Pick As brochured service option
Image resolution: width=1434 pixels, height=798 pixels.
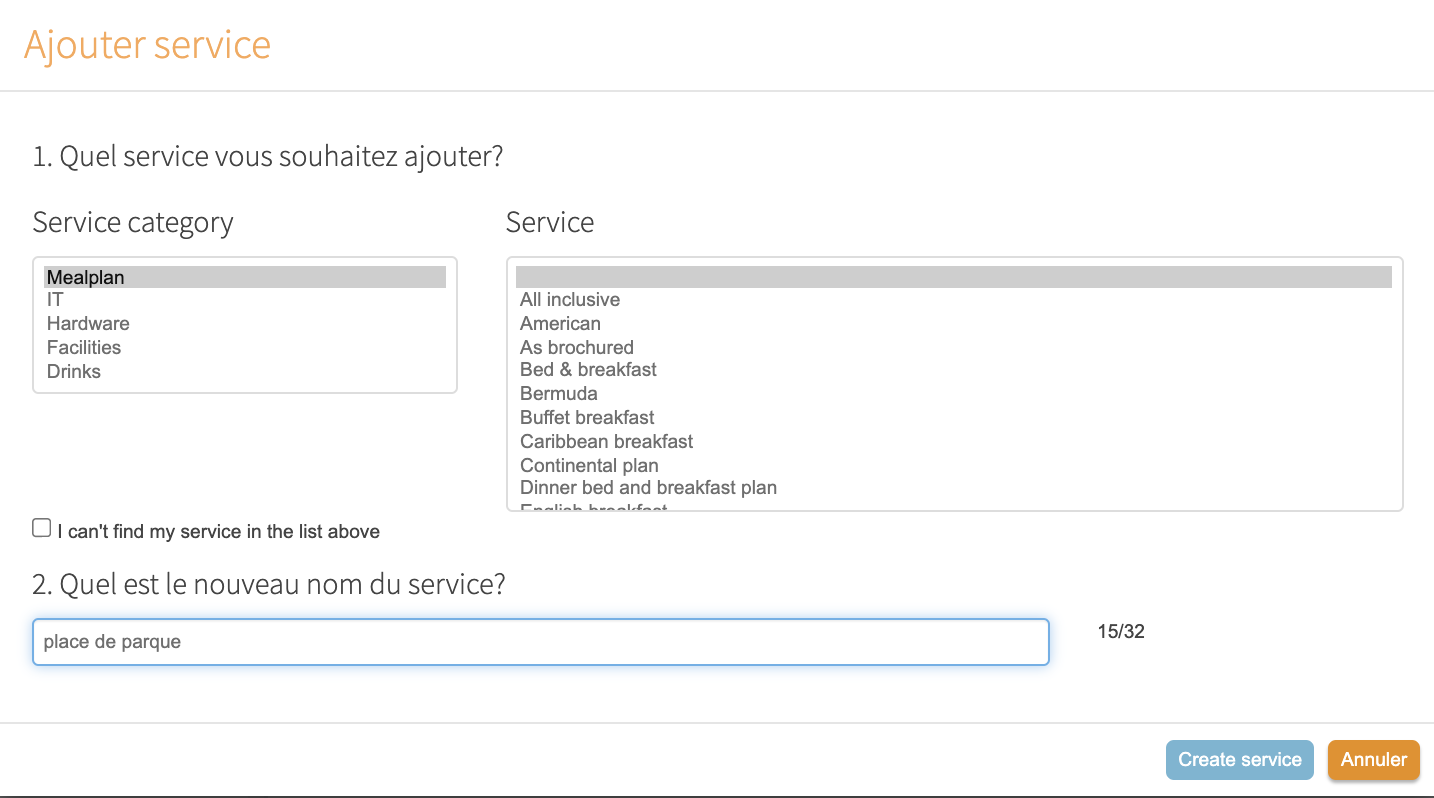[577, 348]
